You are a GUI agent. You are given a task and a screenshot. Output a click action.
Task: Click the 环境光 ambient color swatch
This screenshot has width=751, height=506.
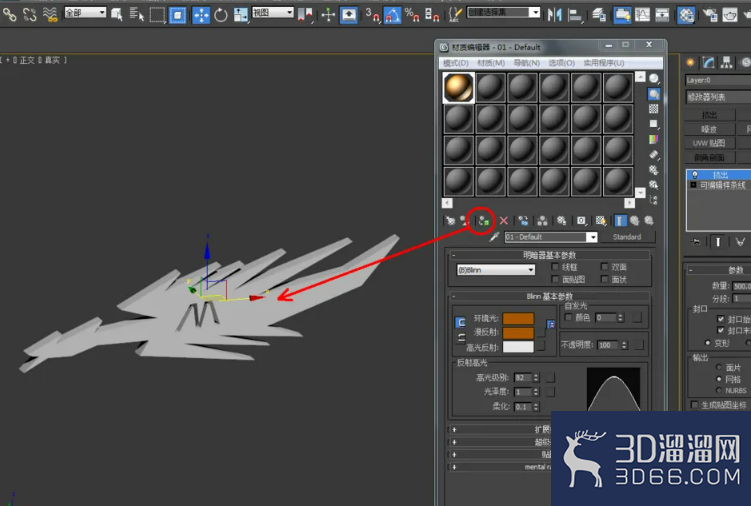(x=518, y=318)
